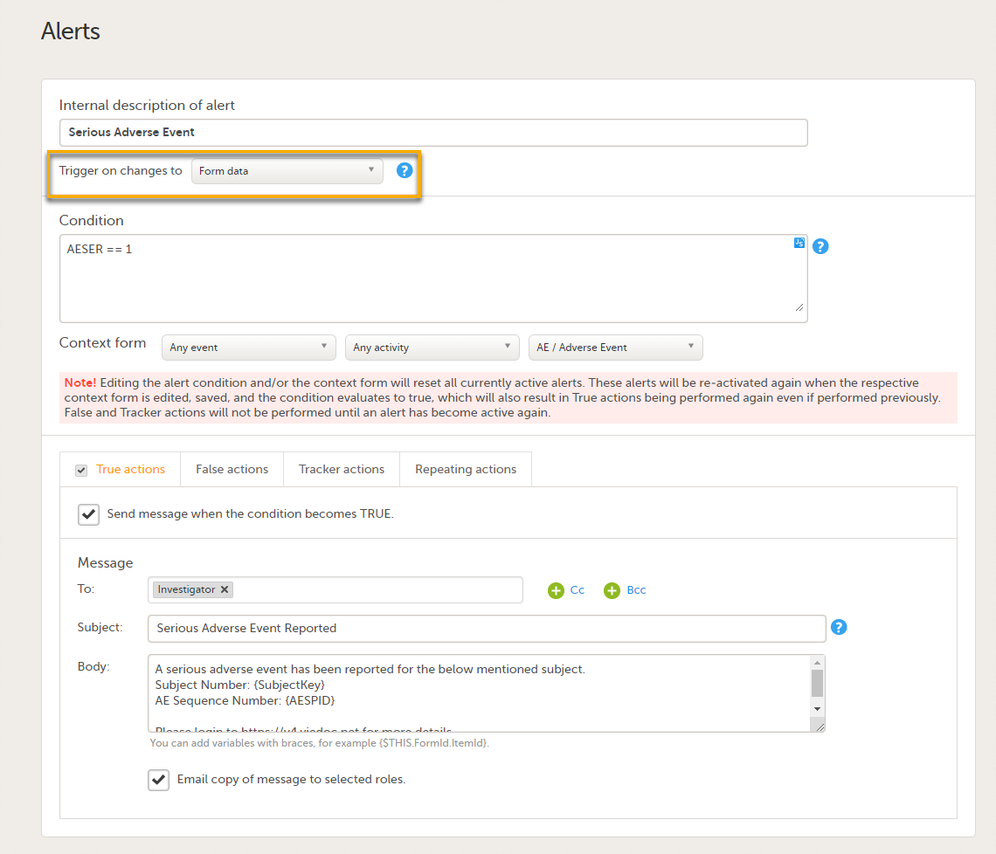Toggle the True actions tab checkbox
The height and width of the screenshot is (854, 996).
(82, 470)
